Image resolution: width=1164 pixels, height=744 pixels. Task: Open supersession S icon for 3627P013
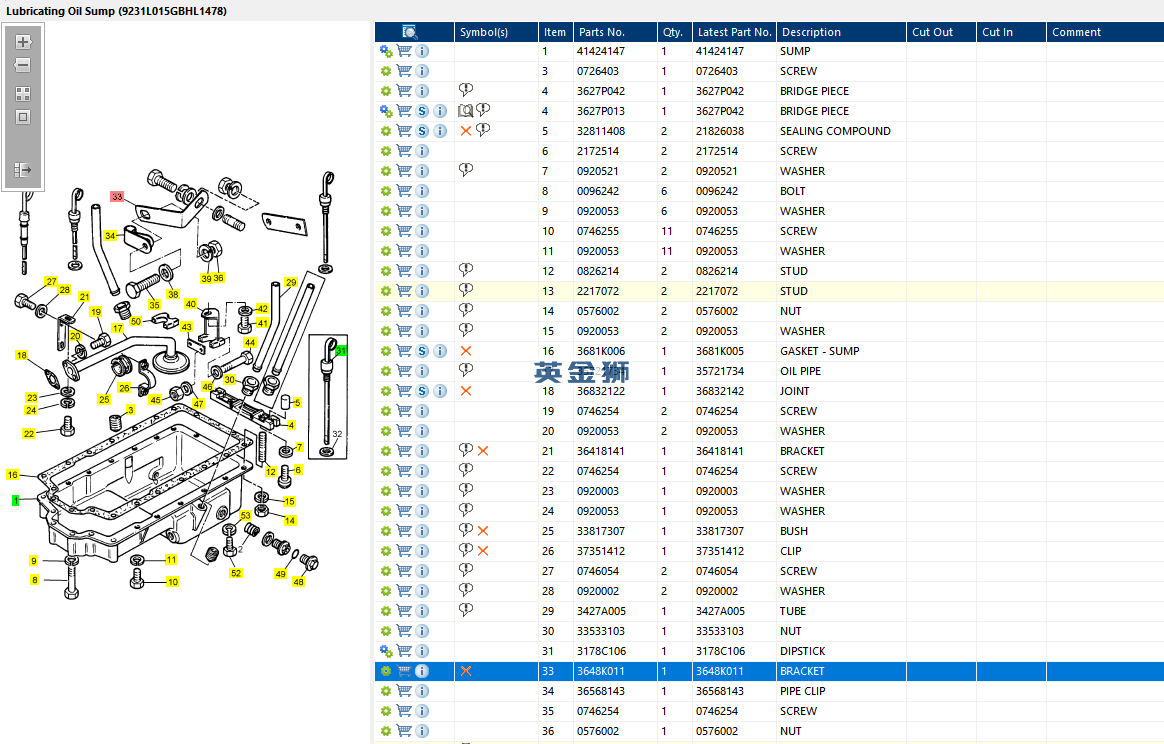point(422,111)
